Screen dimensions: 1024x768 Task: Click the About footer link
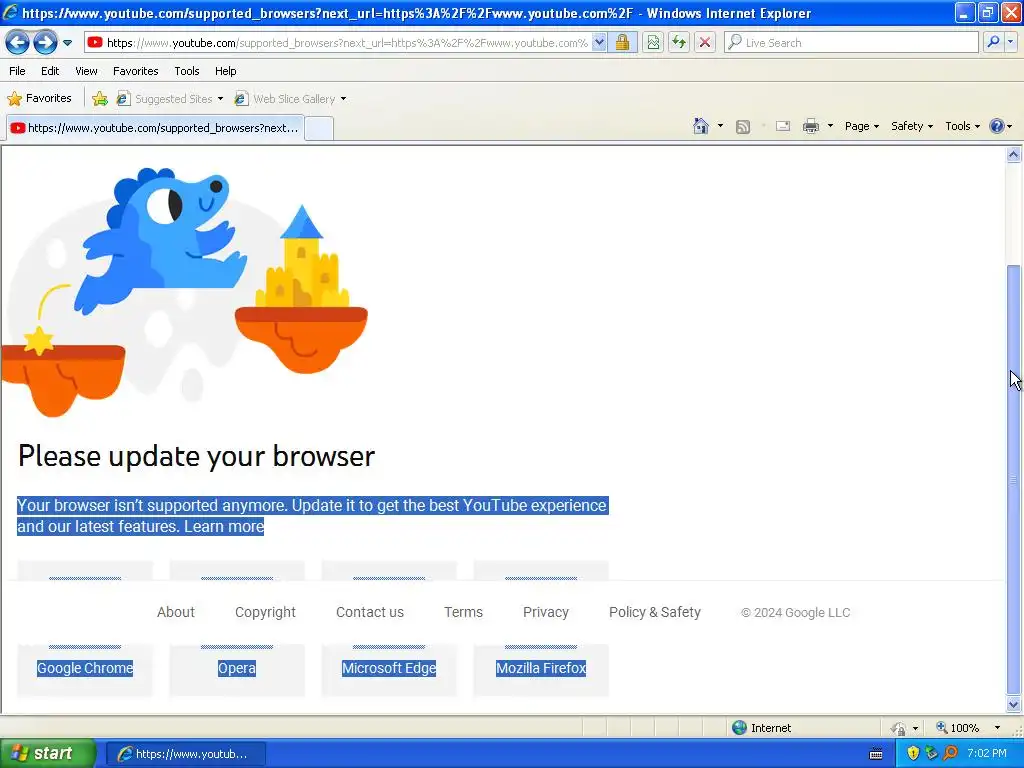point(176,612)
